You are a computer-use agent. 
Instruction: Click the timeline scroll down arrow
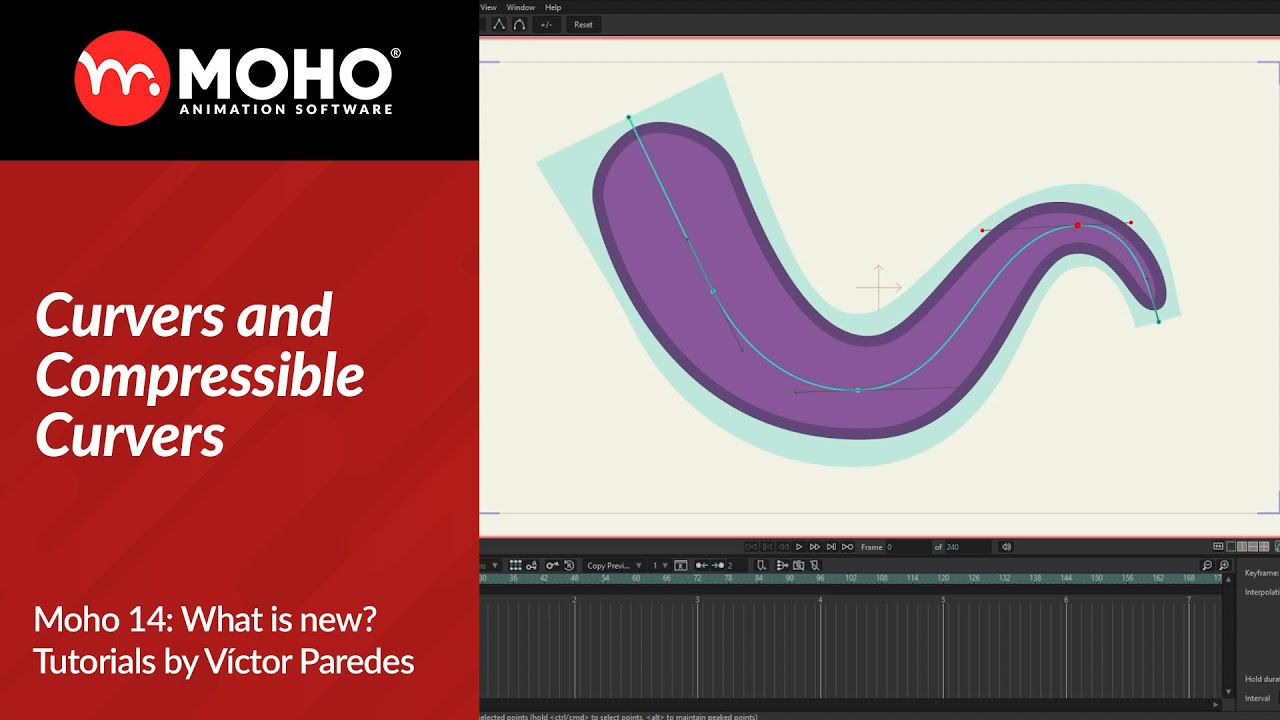1228,692
